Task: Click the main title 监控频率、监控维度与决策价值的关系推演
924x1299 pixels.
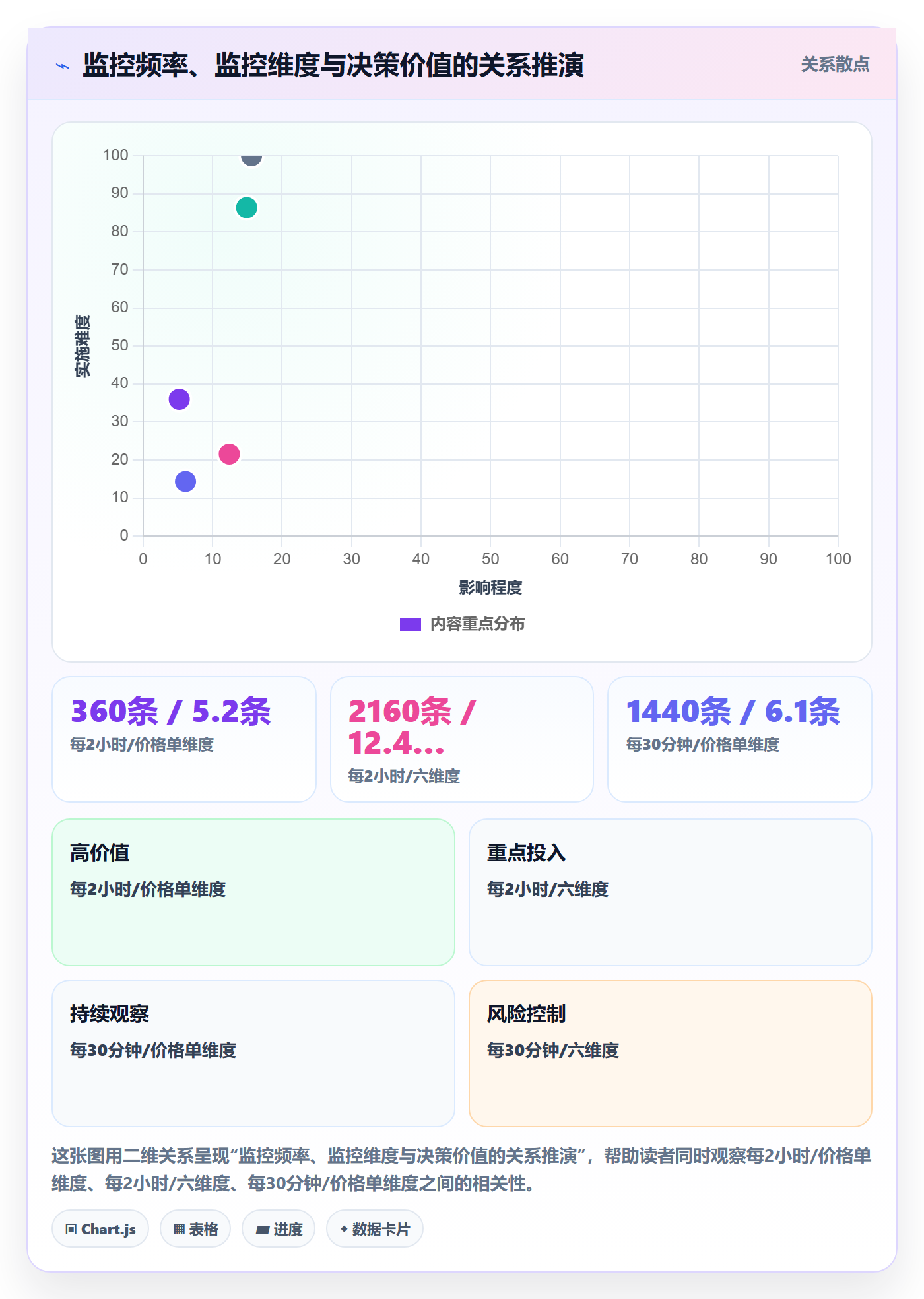Action: point(333,65)
